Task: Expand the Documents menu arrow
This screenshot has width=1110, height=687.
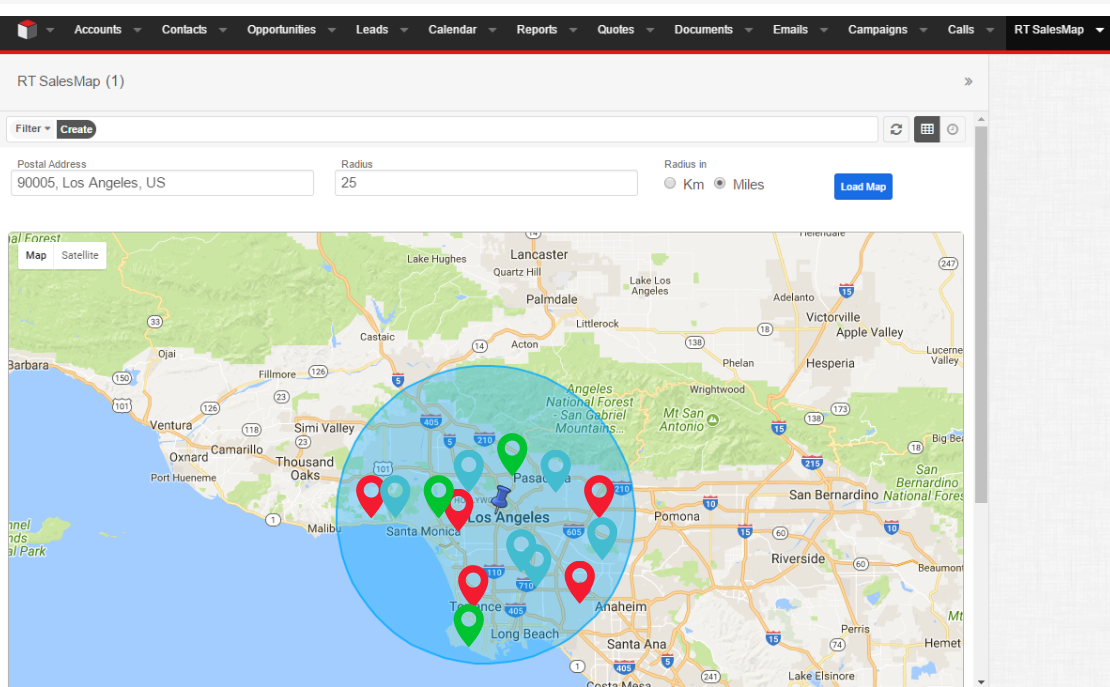Action: (749, 30)
